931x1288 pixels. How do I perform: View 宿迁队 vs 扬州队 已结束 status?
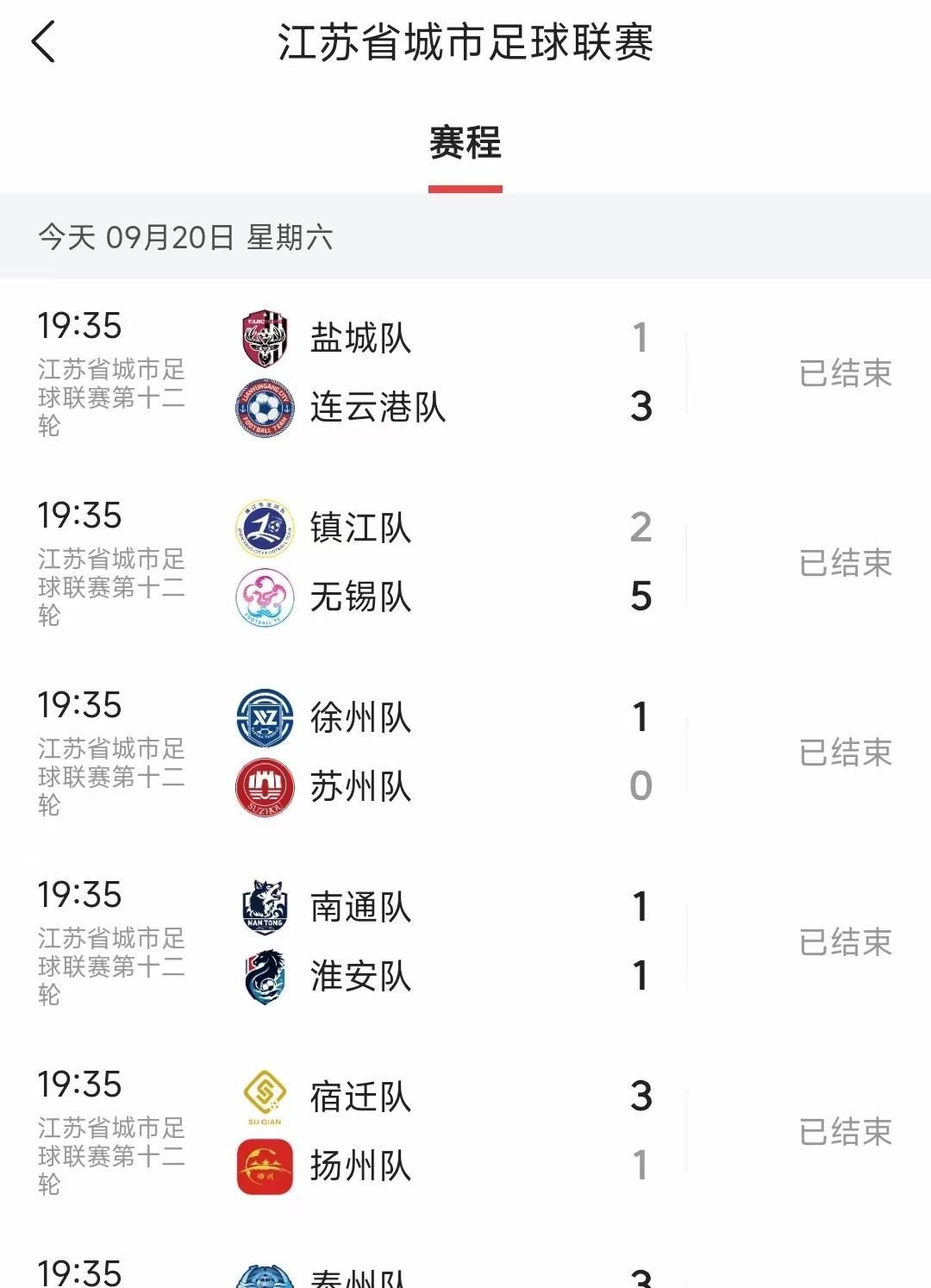845,1132
